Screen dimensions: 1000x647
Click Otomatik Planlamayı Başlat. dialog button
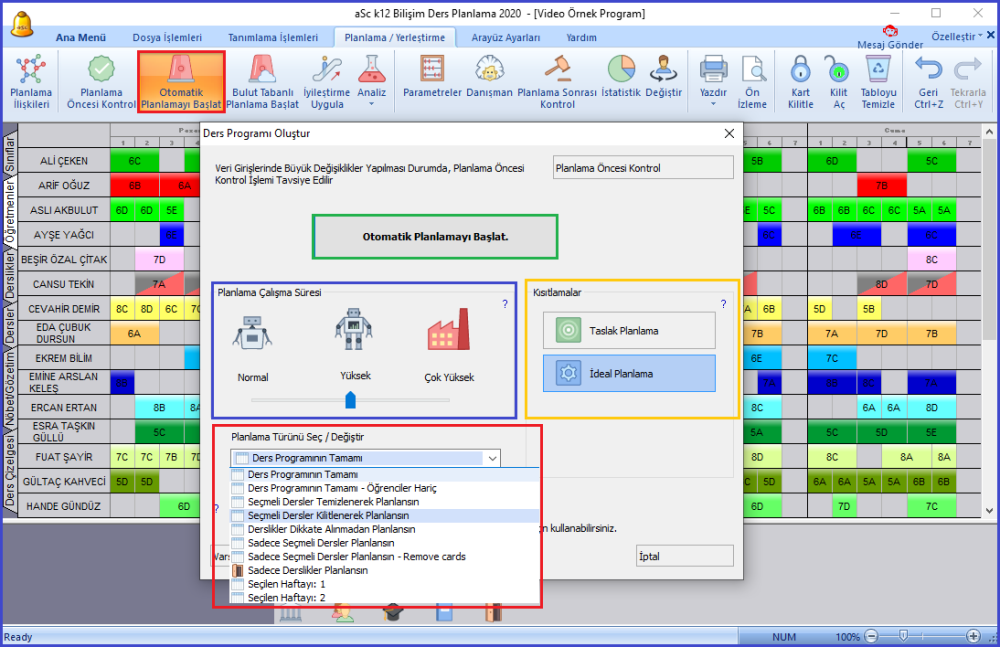435,237
